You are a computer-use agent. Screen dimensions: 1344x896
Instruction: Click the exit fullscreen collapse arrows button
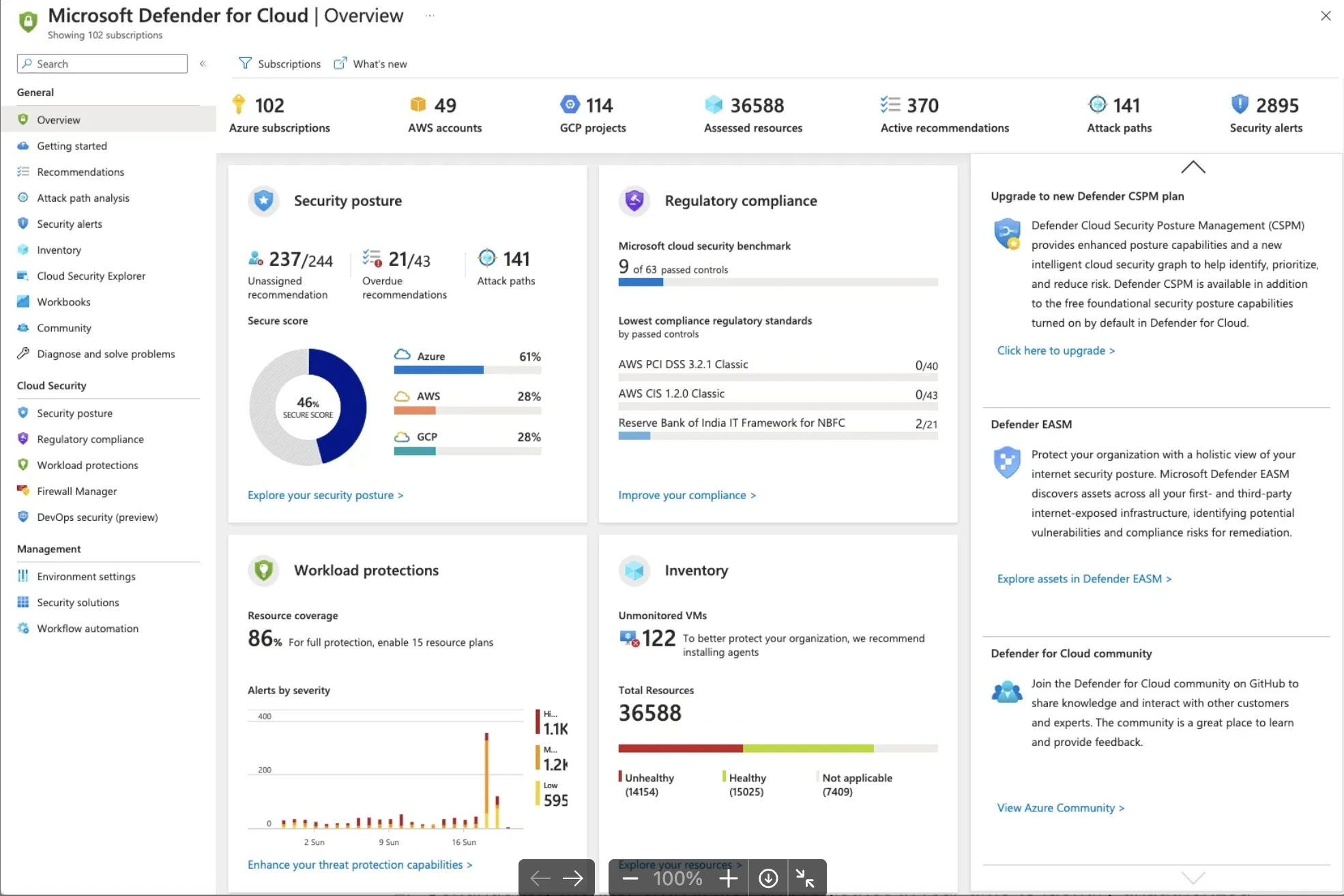(806, 878)
